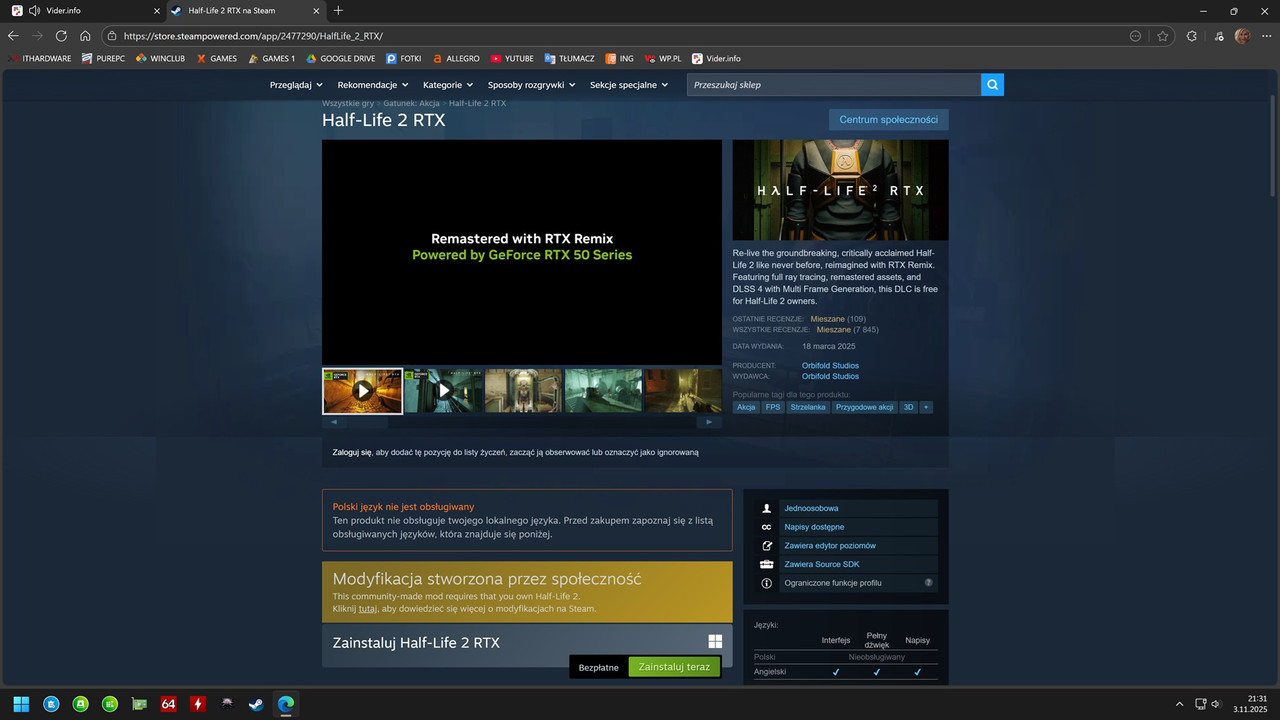The image size is (1280, 720).
Task: Open the red 64 app in taskbar
Action: [168, 703]
